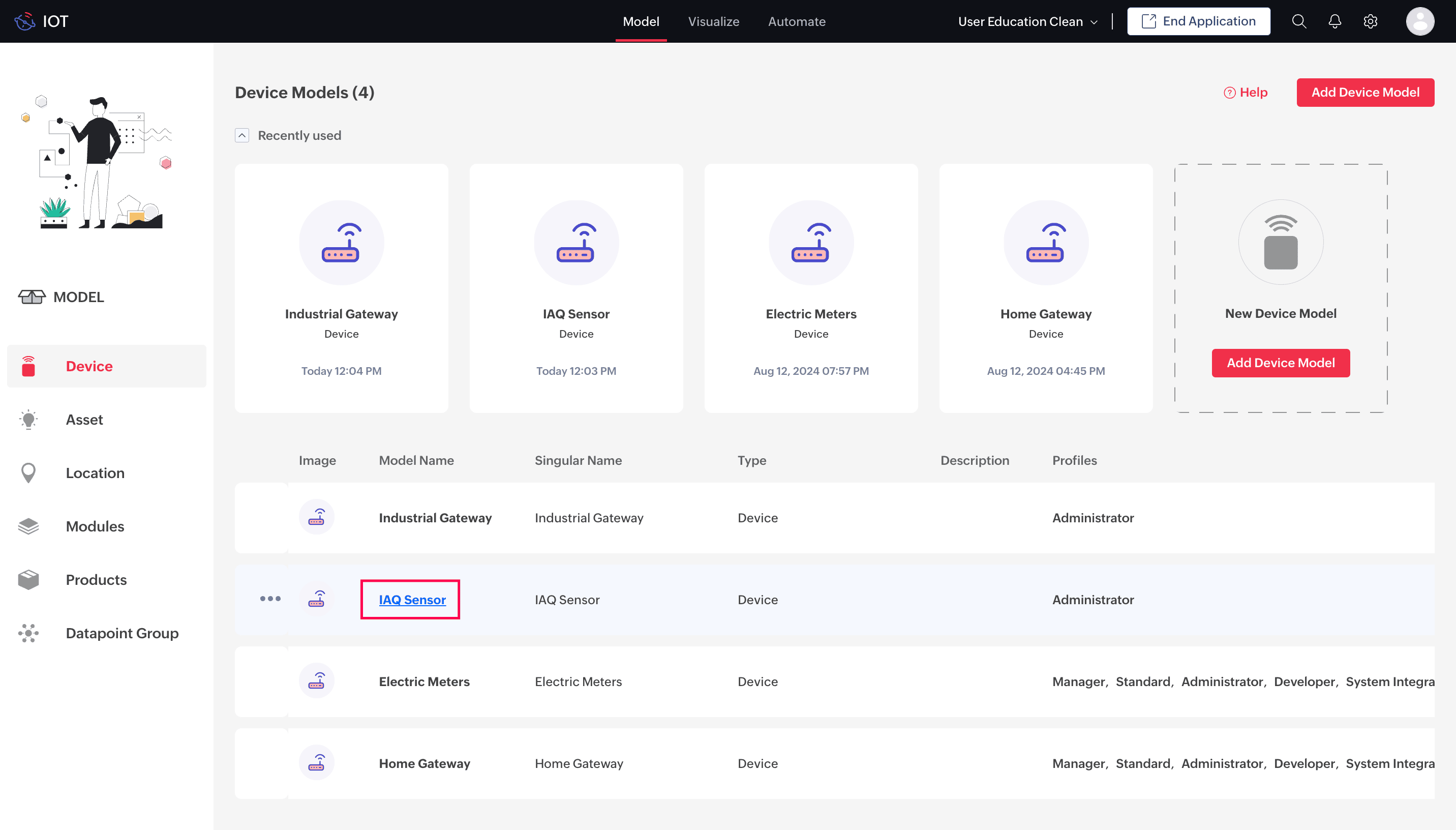The image size is (1456, 830).
Task: Go to Modules in the sidebar
Action: pyautogui.click(x=95, y=526)
